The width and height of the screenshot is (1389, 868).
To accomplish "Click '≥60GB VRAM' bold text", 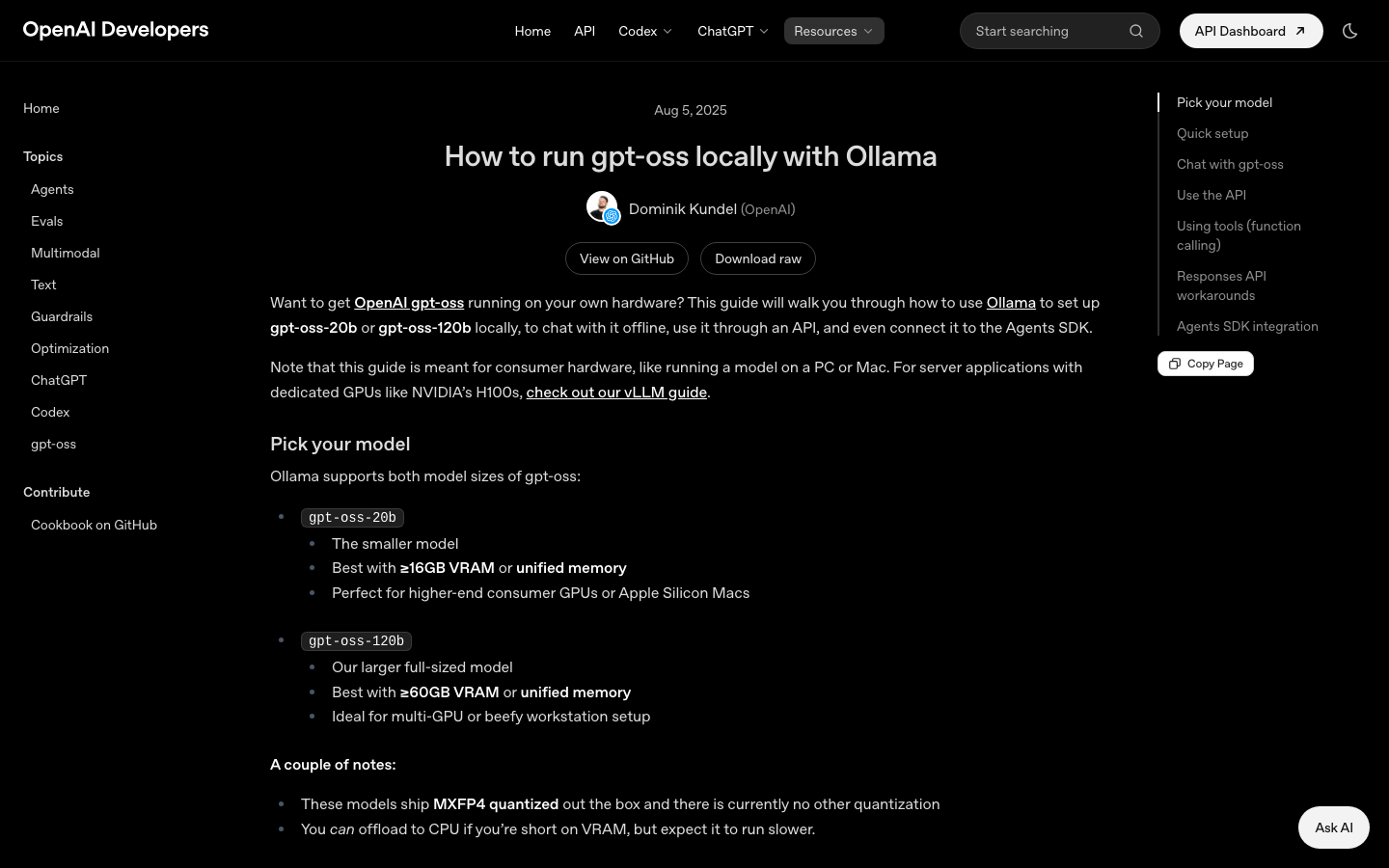I will [449, 692].
